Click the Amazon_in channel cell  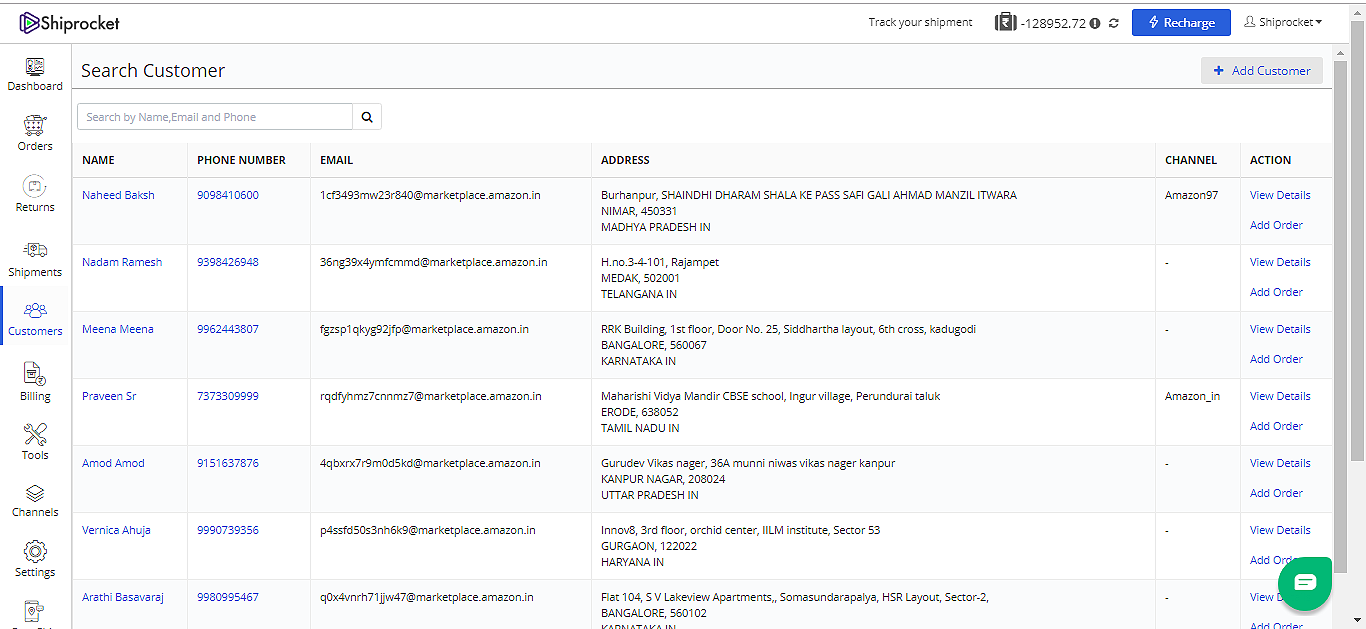[x=1192, y=396]
